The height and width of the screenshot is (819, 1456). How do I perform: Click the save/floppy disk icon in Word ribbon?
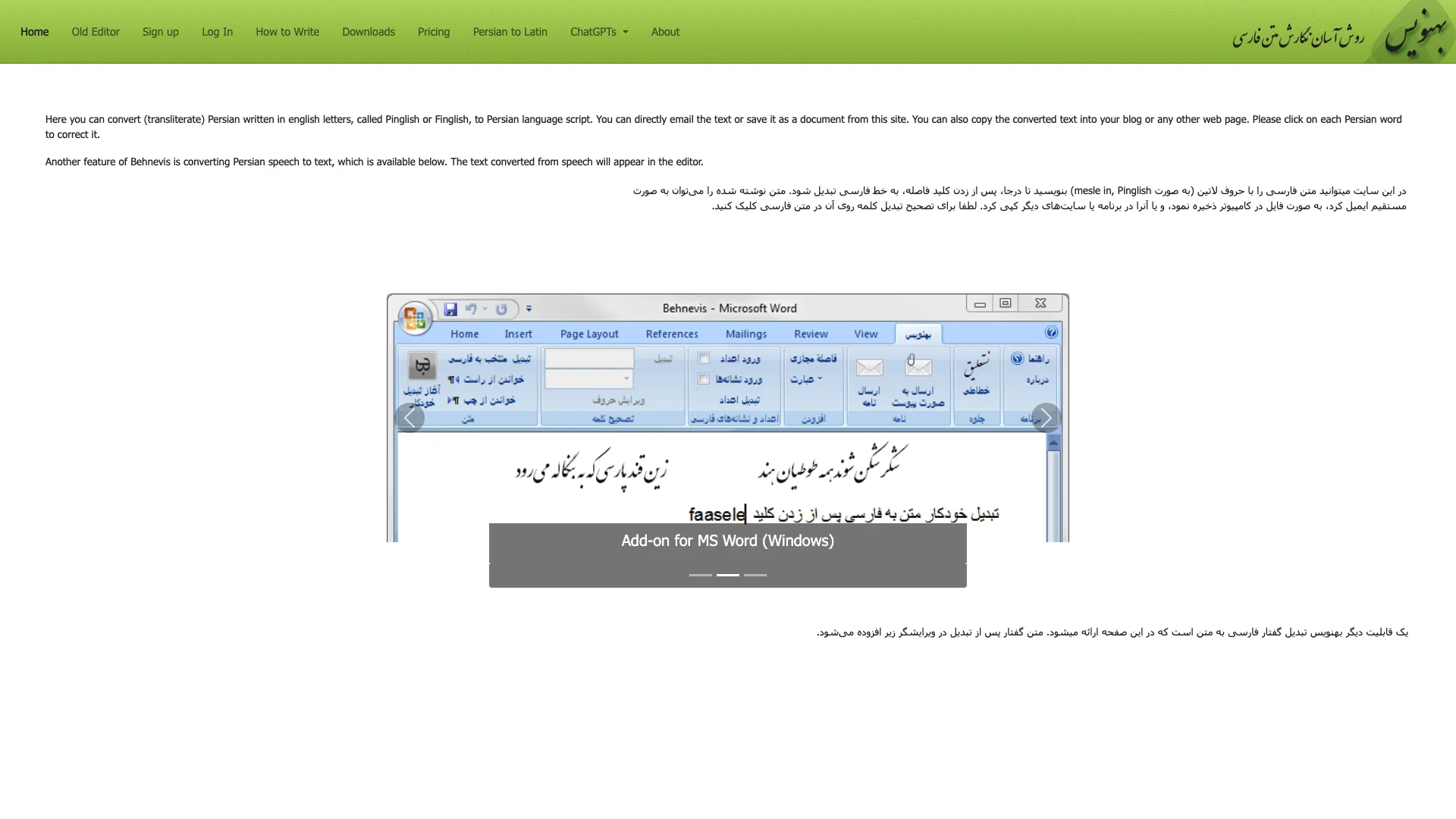450,308
